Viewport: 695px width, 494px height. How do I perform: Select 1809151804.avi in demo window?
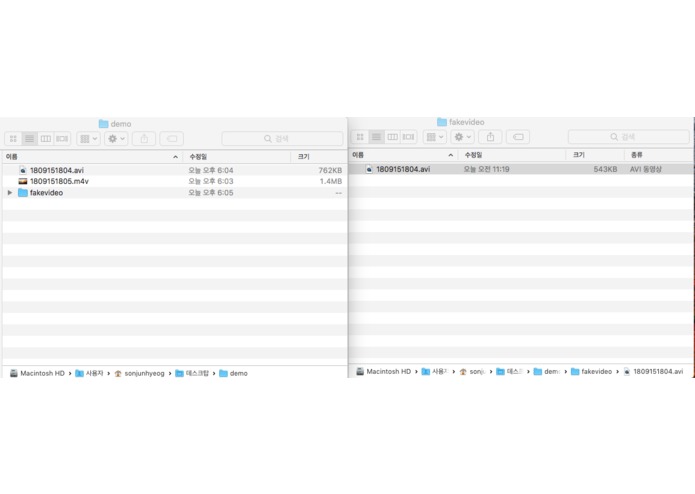click(175, 170)
